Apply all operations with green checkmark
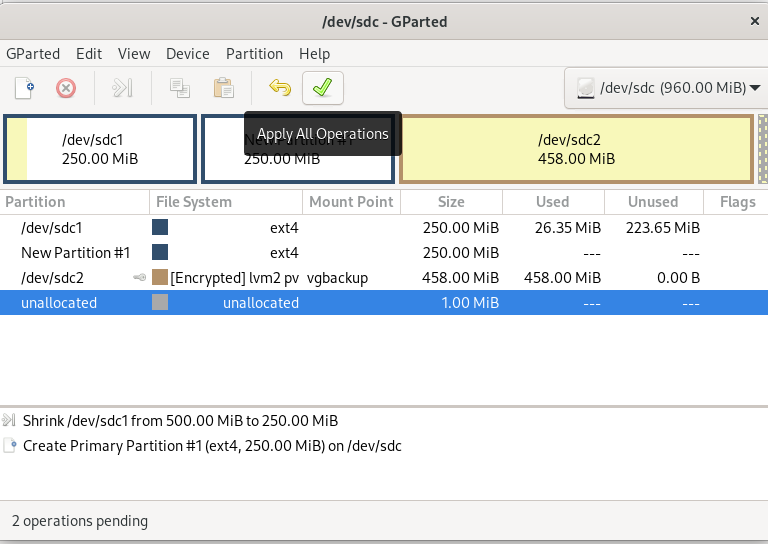The image size is (768, 544). (322, 88)
